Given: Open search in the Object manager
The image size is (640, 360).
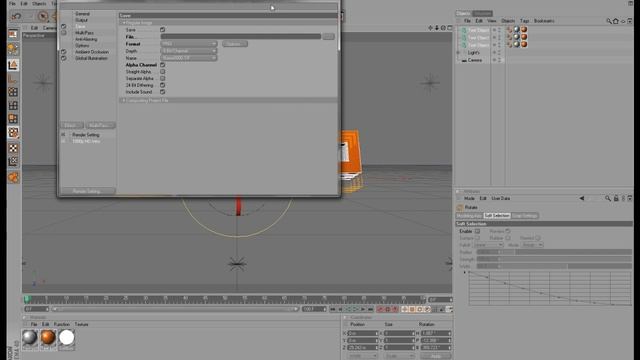Looking at the screenshot, I should tap(609, 21).
